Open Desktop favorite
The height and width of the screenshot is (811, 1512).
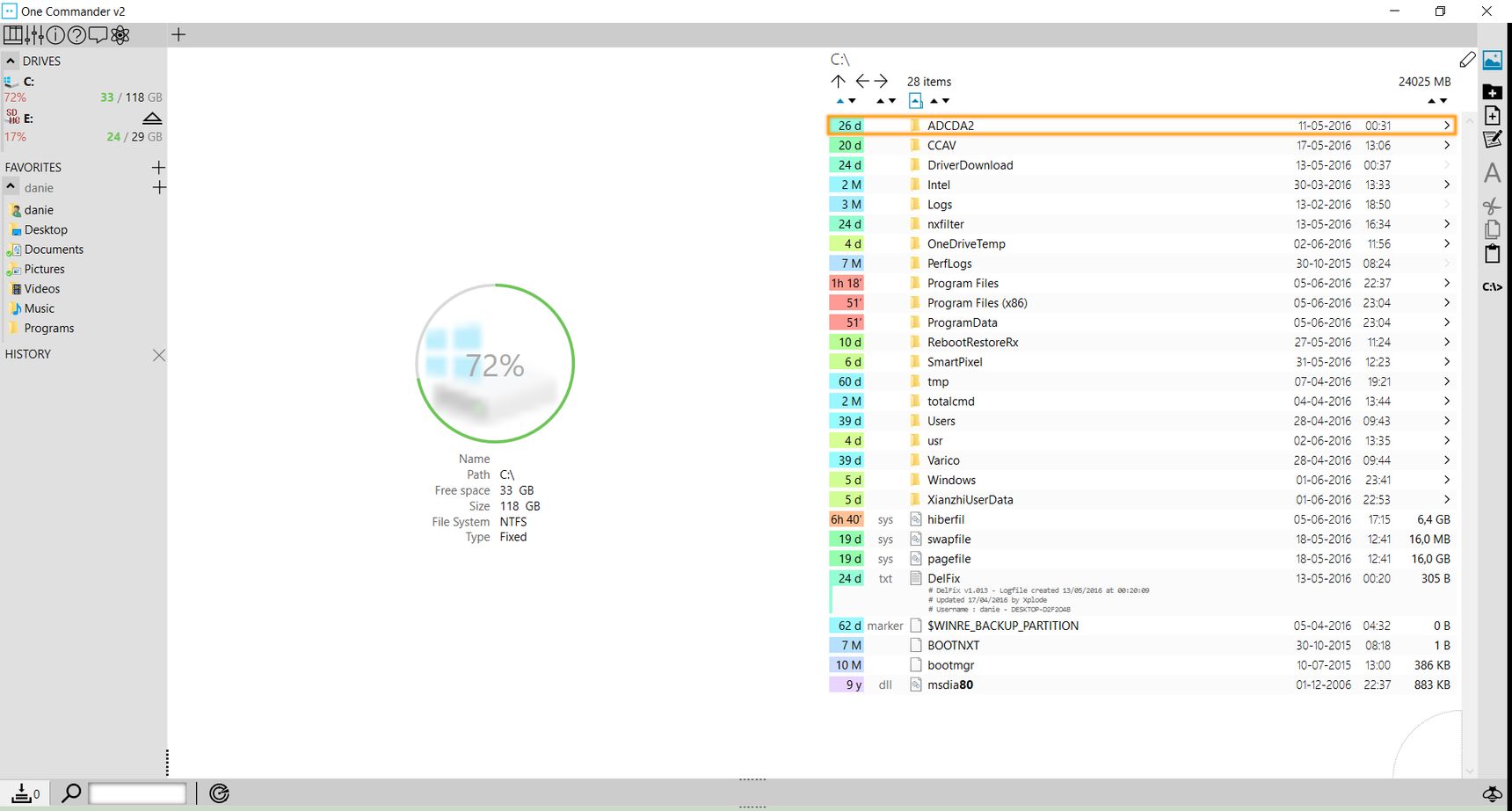pos(46,229)
